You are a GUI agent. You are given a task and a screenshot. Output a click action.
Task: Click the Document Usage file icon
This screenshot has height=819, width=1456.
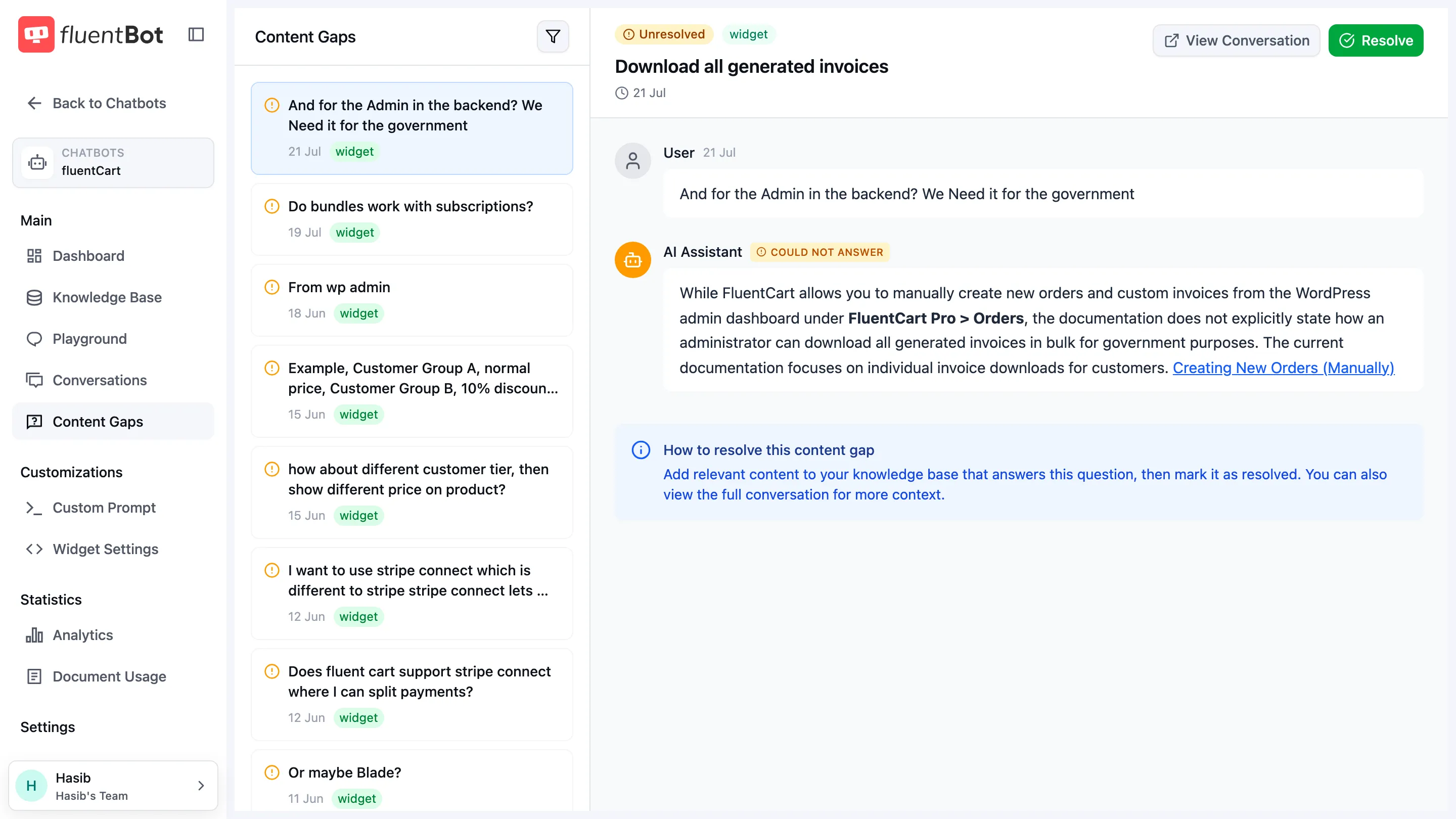[34, 676]
